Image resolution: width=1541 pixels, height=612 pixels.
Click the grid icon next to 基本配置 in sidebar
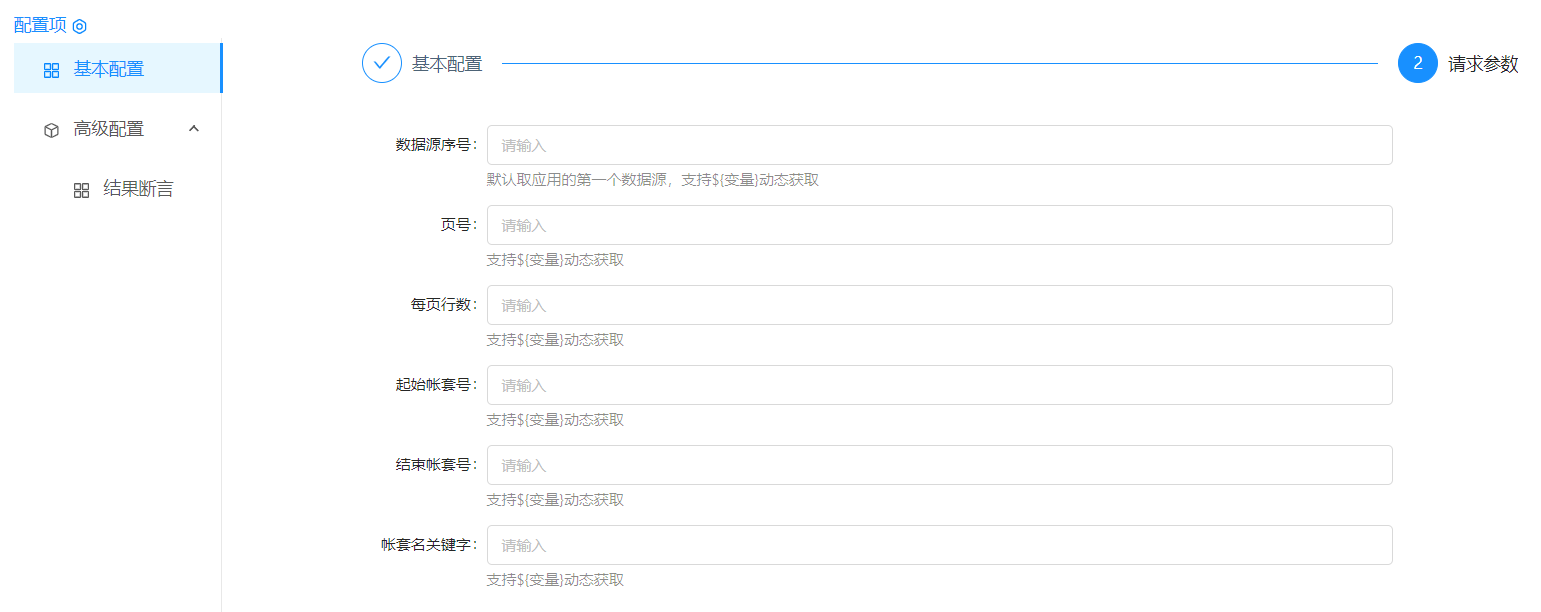[x=52, y=70]
